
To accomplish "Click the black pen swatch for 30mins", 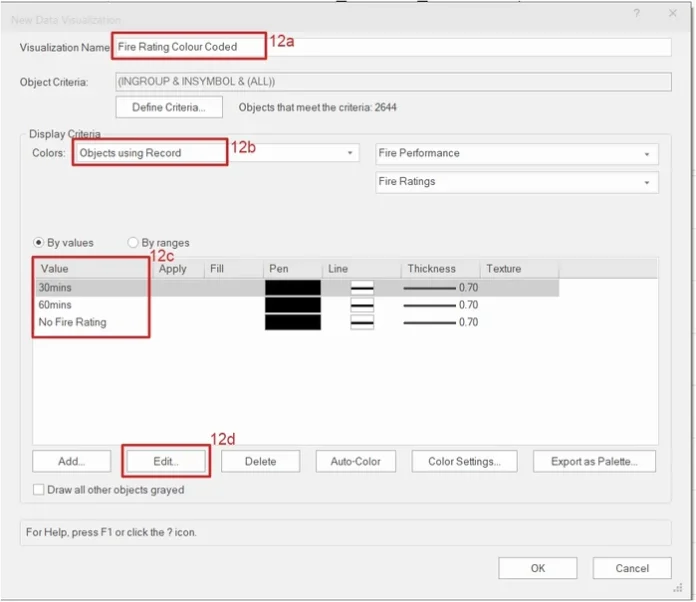I will [x=293, y=288].
